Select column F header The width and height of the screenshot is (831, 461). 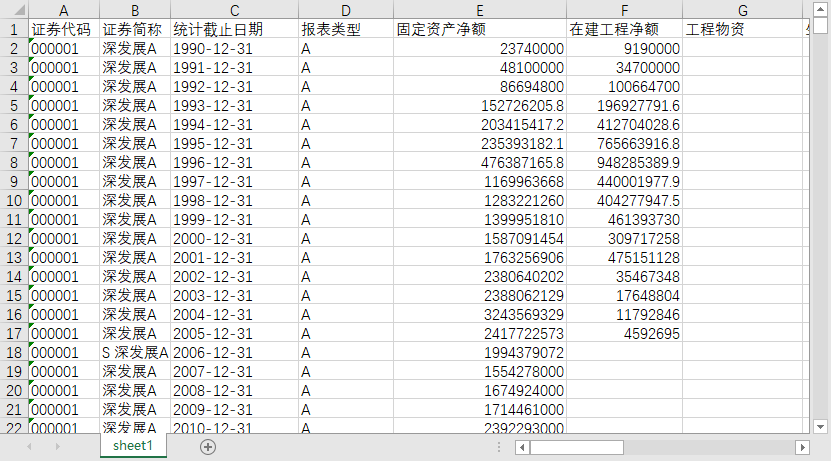[x=624, y=10]
